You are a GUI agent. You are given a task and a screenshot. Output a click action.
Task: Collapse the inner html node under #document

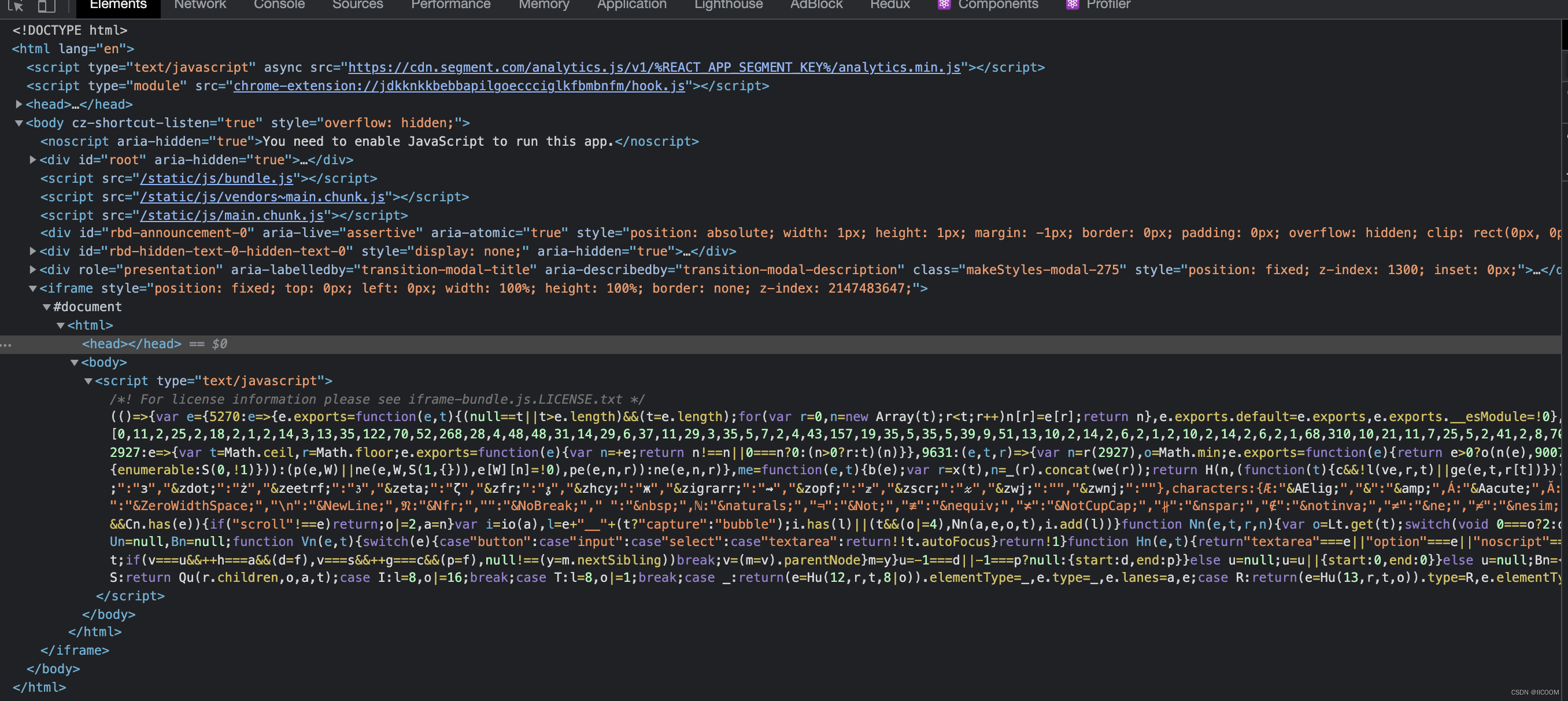[x=60, y=325]
